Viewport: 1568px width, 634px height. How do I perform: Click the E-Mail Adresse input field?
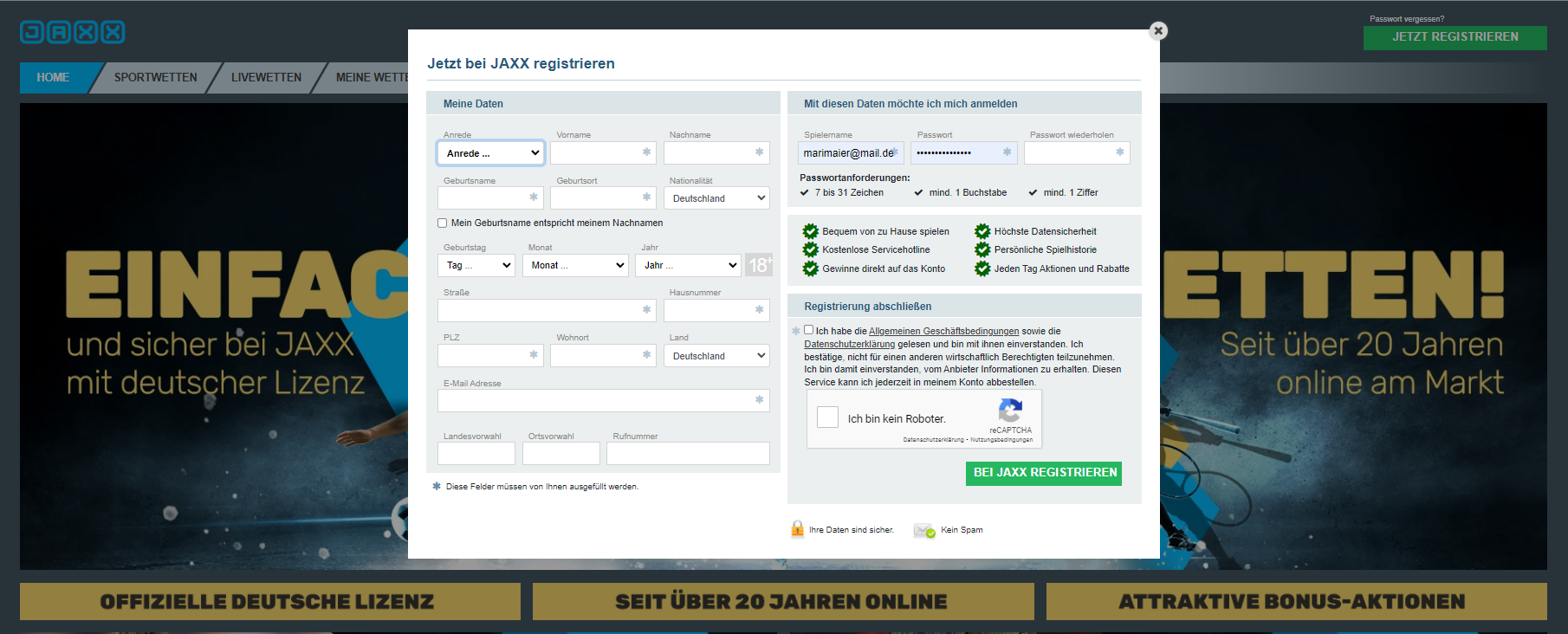click(604, 400)
